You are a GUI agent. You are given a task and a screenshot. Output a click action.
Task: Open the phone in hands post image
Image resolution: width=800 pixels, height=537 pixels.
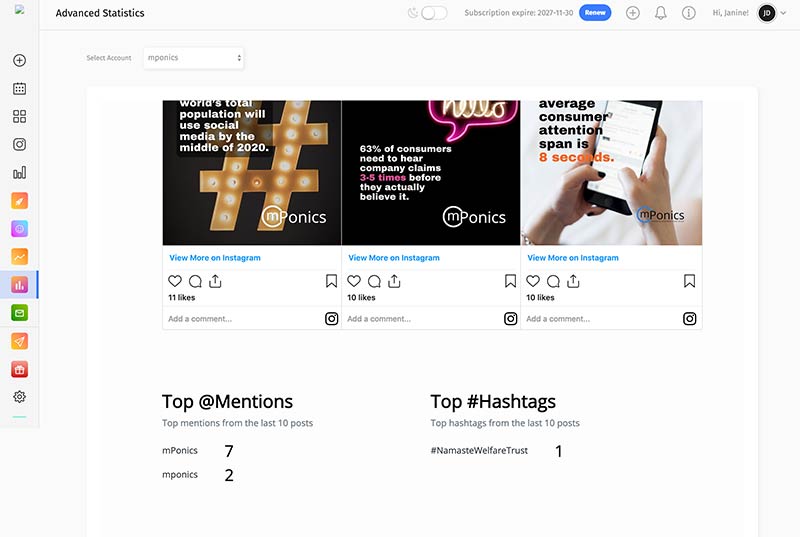point(612,173)
